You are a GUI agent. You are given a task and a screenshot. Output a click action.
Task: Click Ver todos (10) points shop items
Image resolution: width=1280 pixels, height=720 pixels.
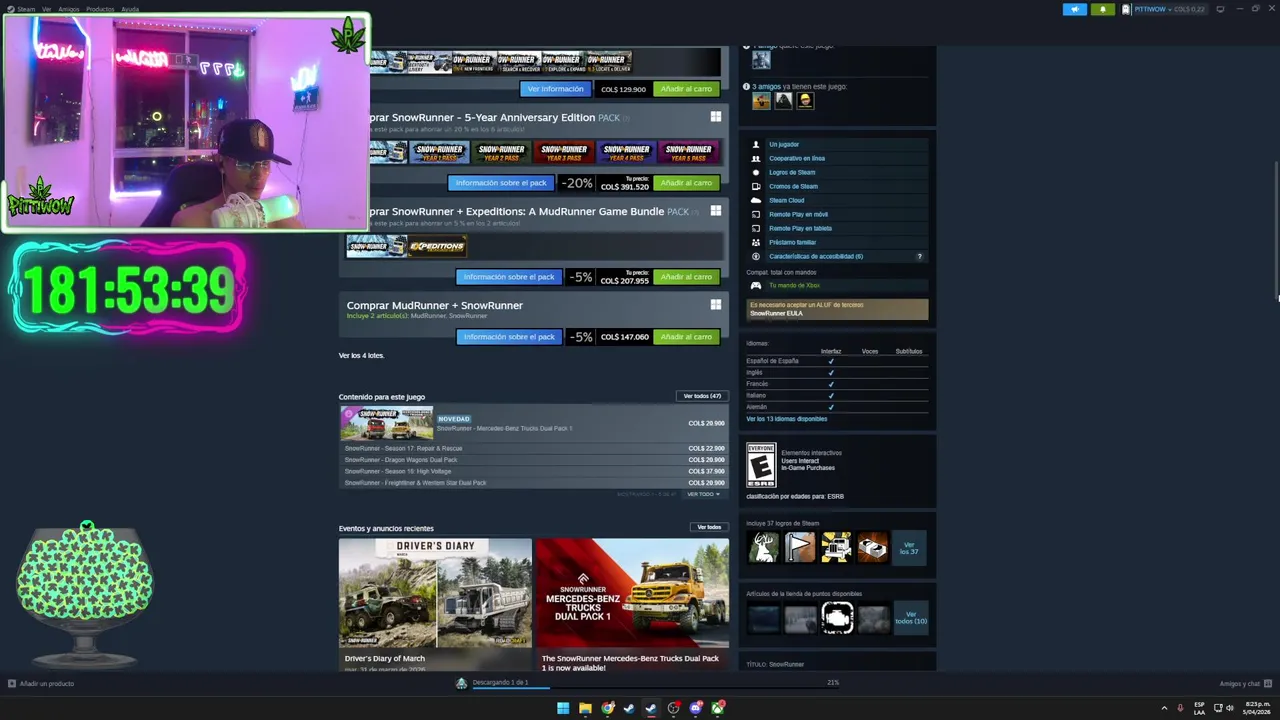(x=910, y=618)
